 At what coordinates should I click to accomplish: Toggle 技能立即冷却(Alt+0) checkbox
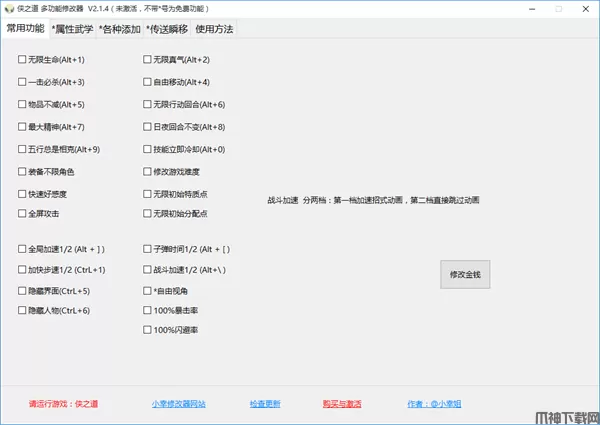click(147, 149)
